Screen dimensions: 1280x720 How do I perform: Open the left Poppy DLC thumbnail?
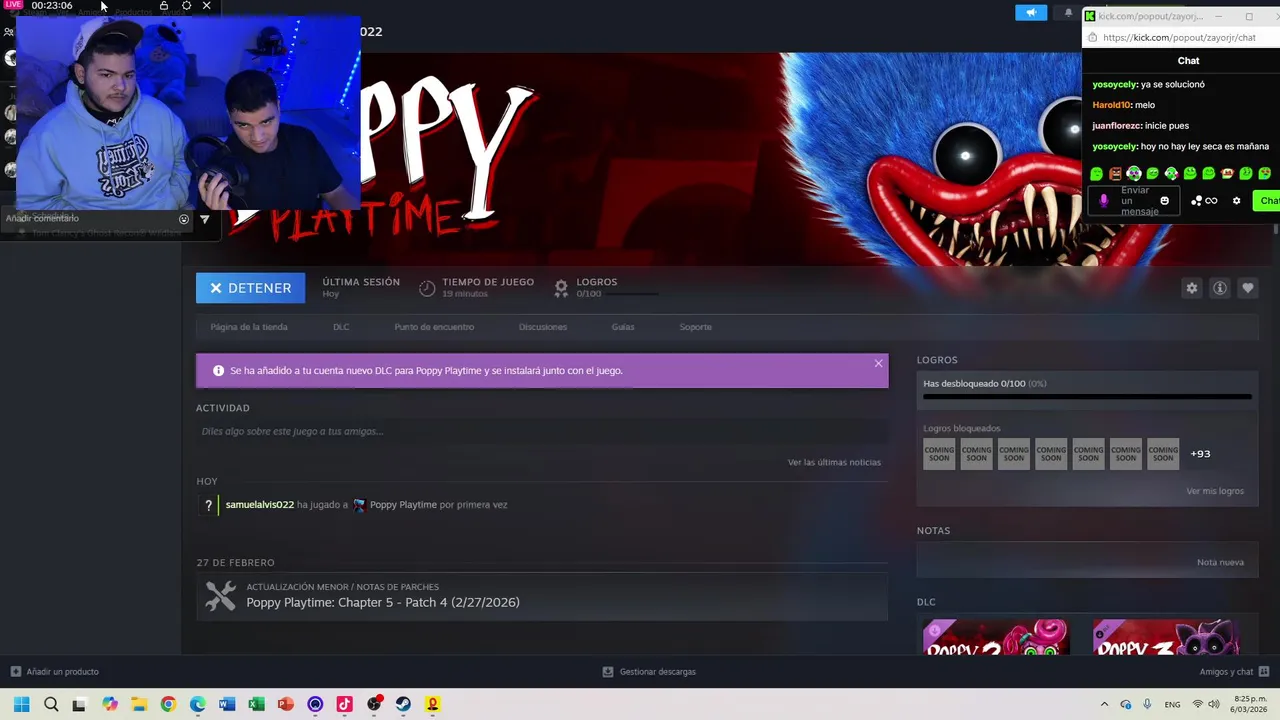click(x=995, y=637)
